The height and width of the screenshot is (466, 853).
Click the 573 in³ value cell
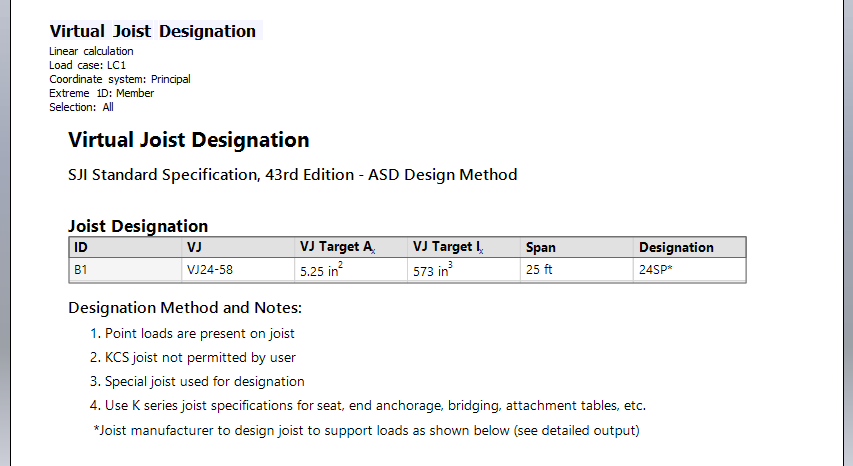433,270
